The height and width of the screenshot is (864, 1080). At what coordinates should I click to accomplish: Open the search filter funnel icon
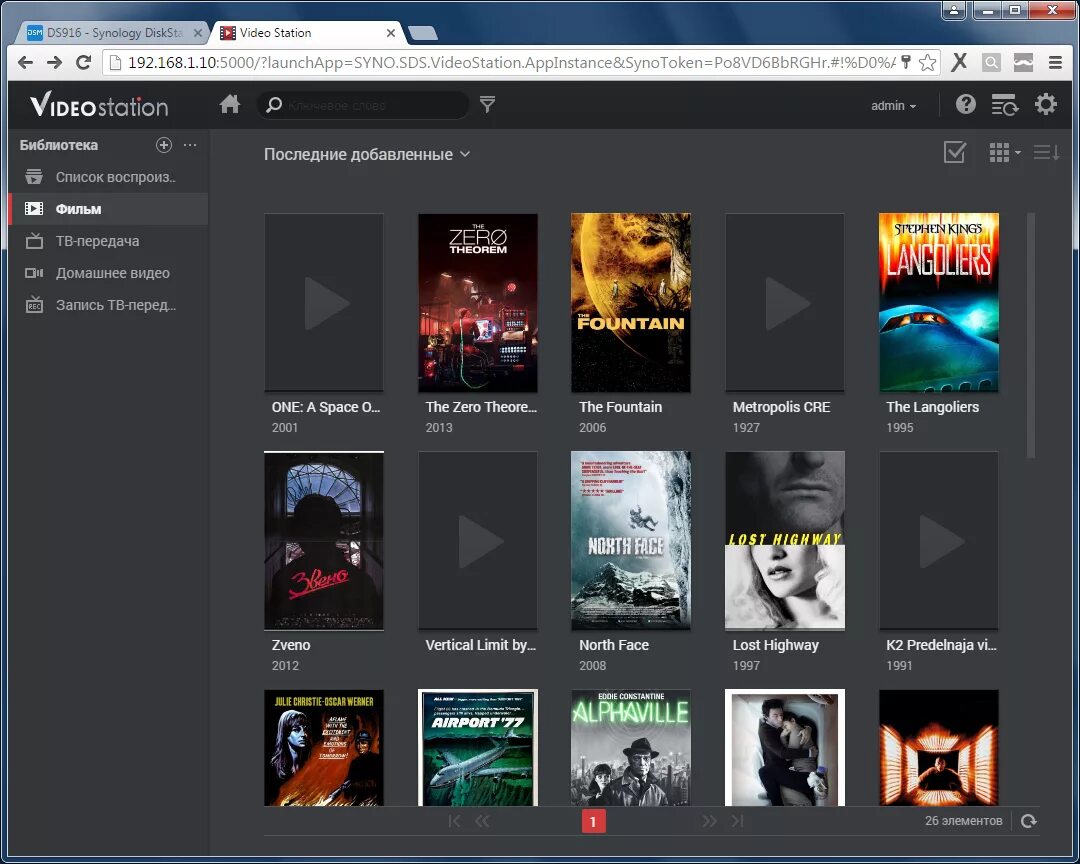(x=487, y=104)
